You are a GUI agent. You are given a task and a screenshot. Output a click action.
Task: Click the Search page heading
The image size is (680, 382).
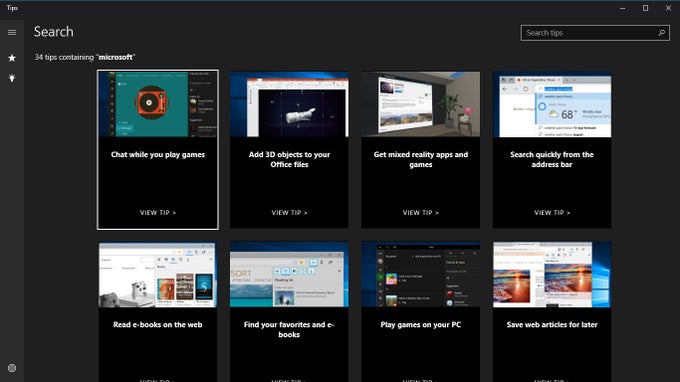coord(54,32)
